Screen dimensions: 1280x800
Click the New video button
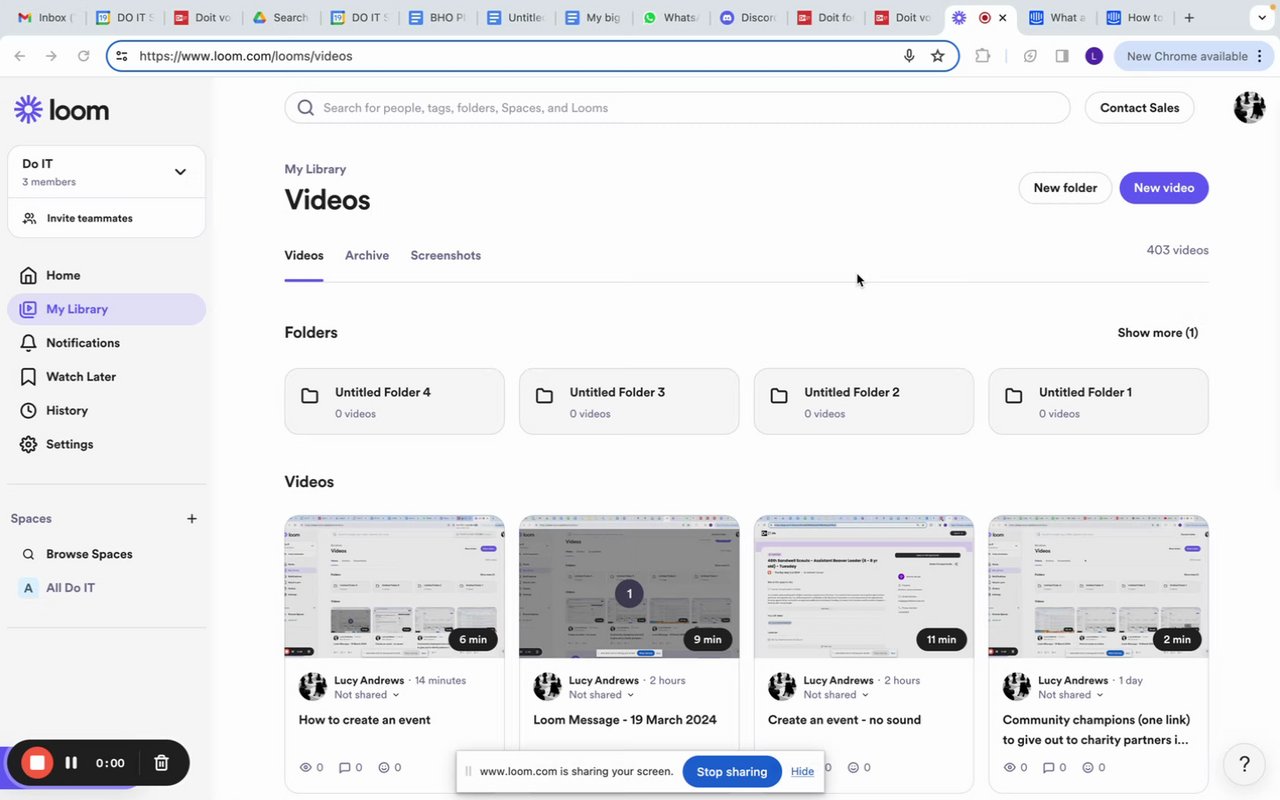point(1164,188)
